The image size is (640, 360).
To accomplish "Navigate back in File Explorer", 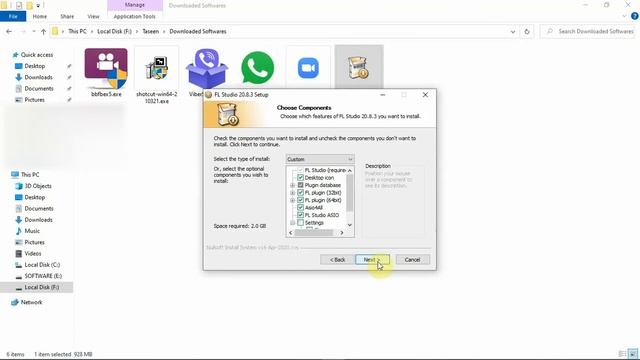I will click(x=9, y=31).
